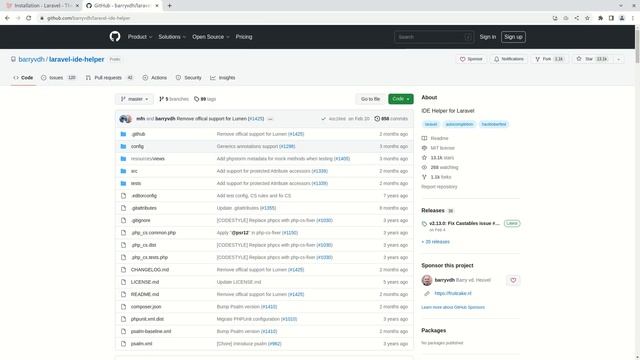Expand commit message ellipsis button

point(270,119)
